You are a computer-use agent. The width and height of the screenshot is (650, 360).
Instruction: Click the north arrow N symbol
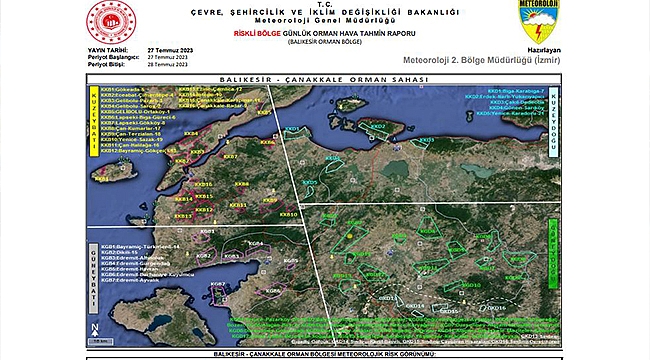[95, 330]
